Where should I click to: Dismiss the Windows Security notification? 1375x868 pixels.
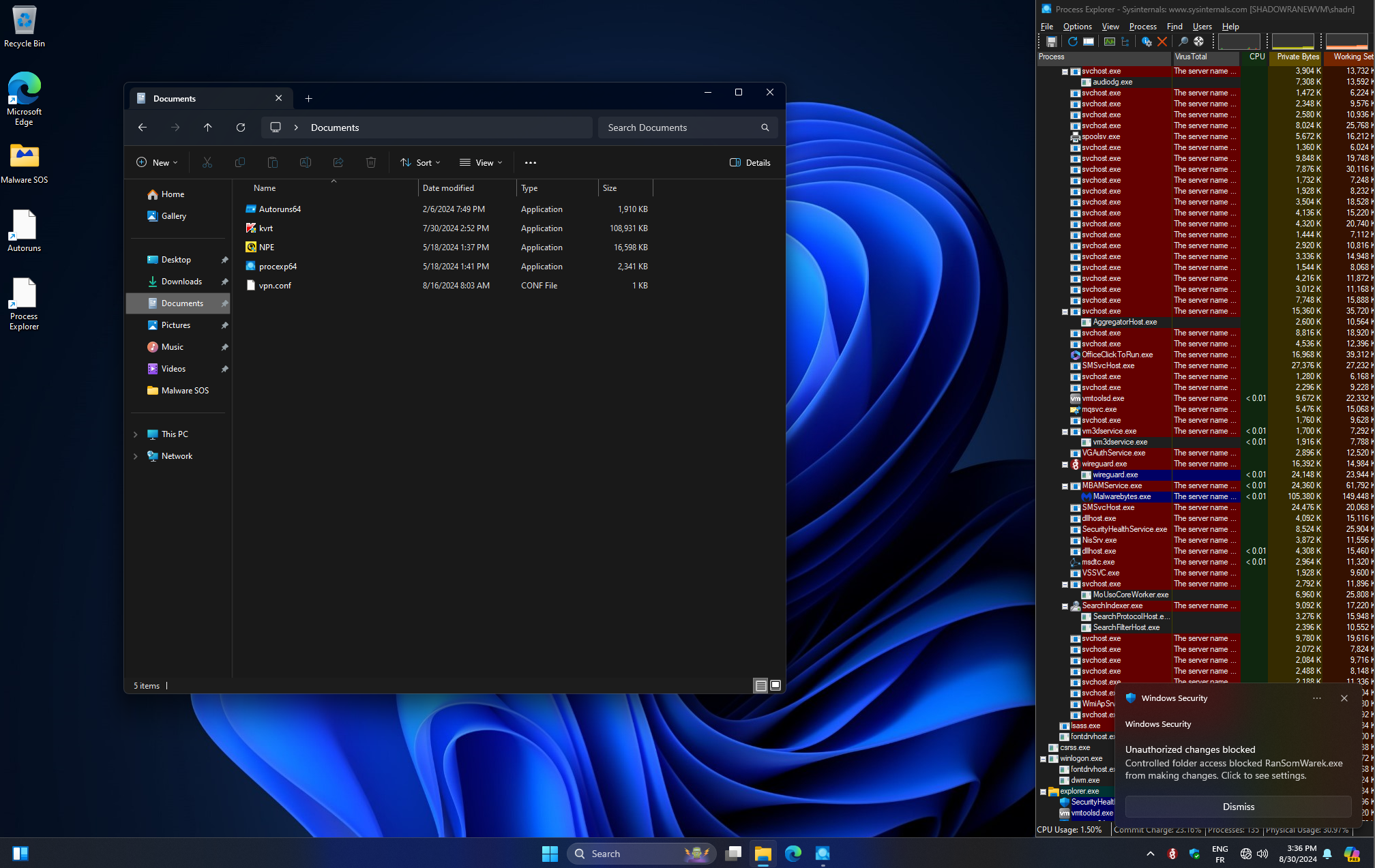1238,807
